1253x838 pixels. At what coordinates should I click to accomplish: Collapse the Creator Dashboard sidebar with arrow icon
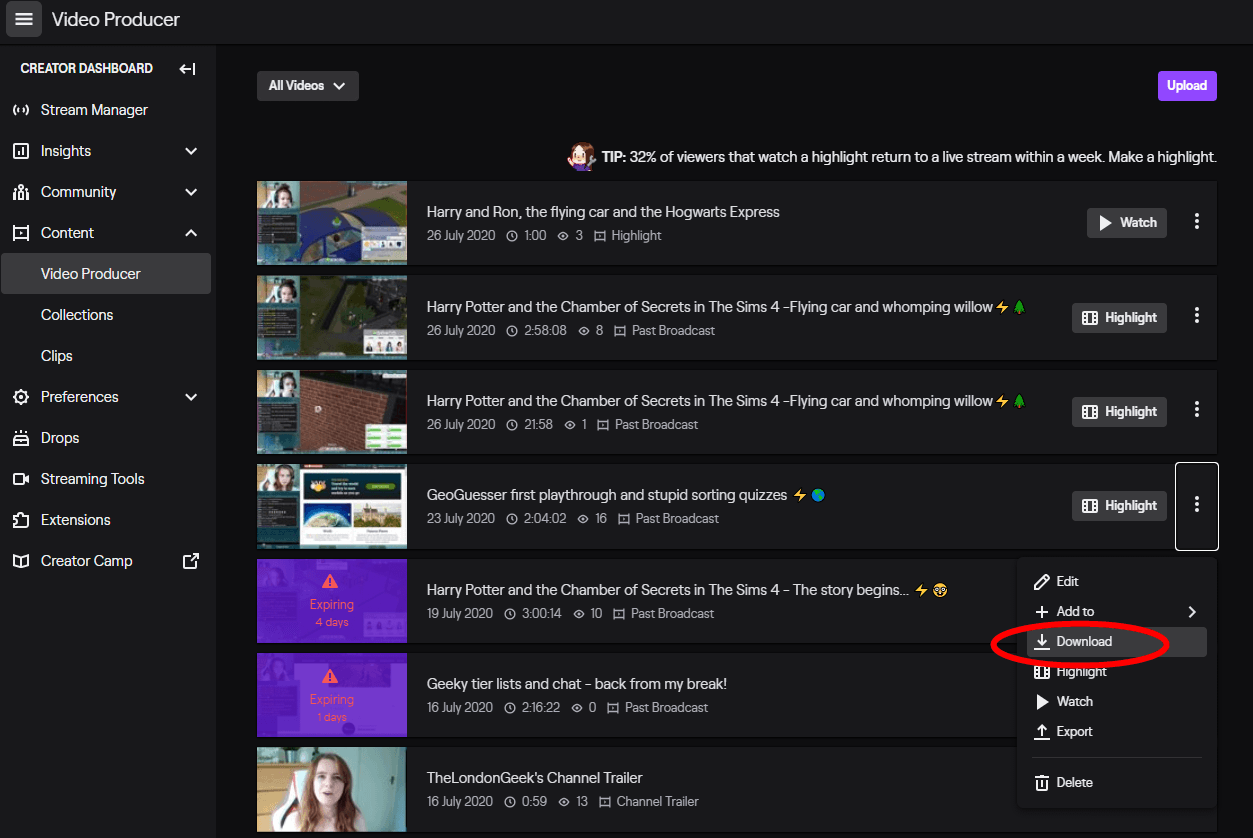pos(187,69)
